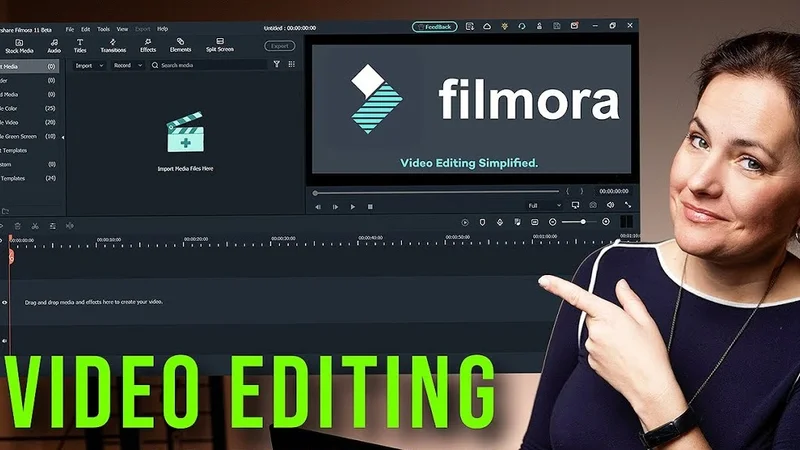Stop the preview playback

[370, 207]
